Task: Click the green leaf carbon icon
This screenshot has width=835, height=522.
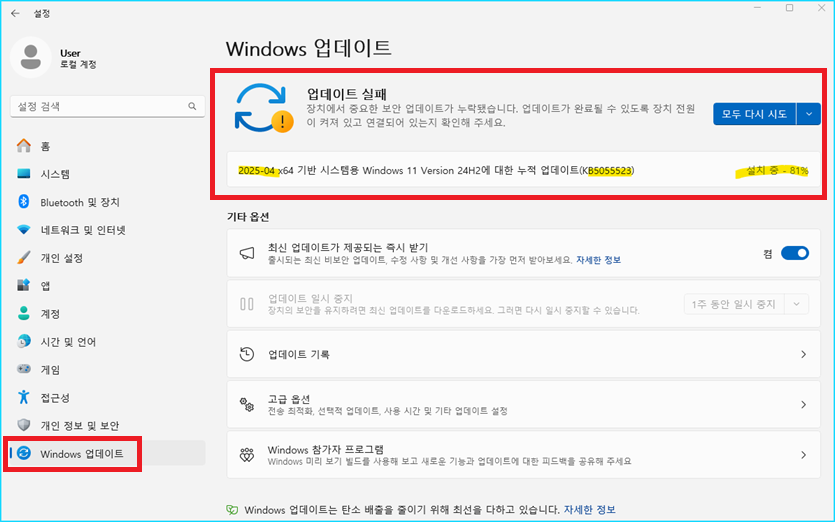Action: tap(232, 510)
